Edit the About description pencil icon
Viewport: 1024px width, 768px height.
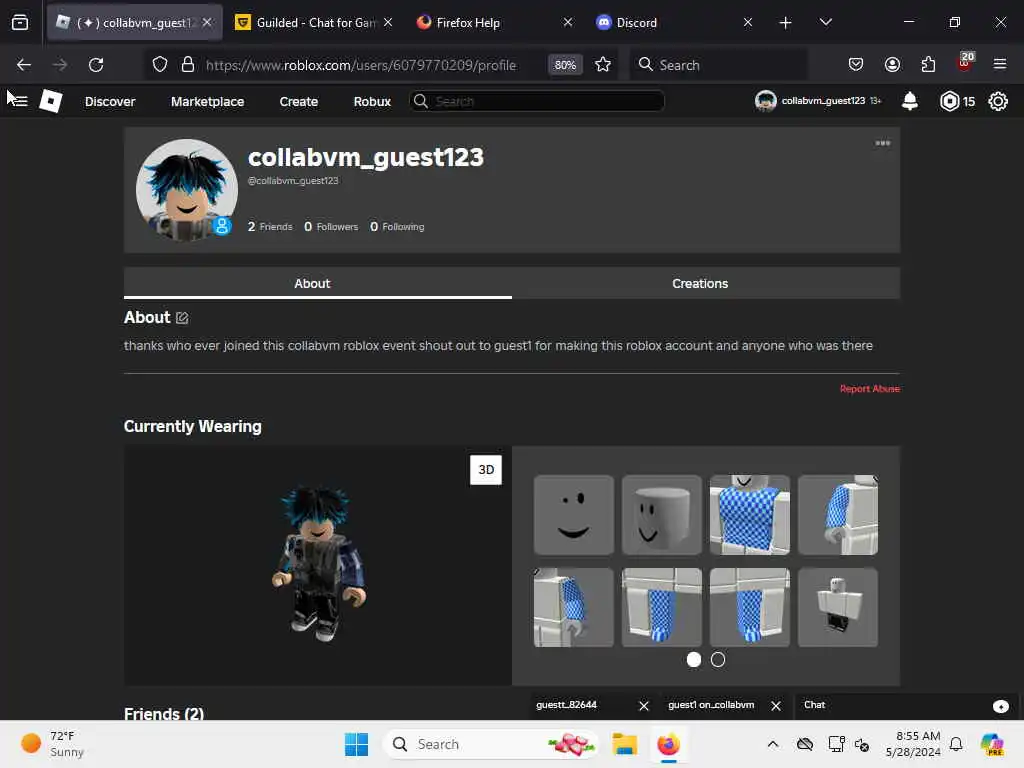(182, 318)
